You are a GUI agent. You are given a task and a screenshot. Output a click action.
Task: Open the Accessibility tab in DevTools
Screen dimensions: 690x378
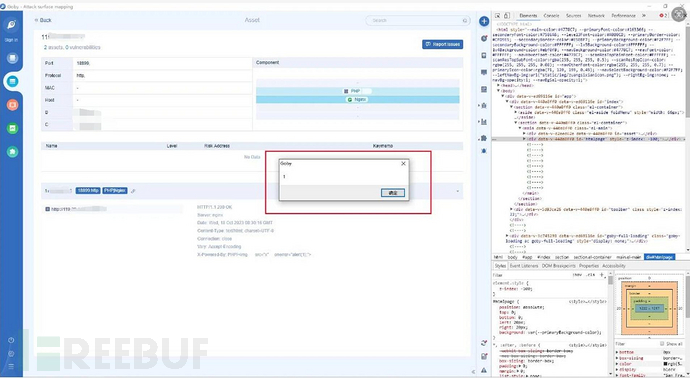[614, 266]
